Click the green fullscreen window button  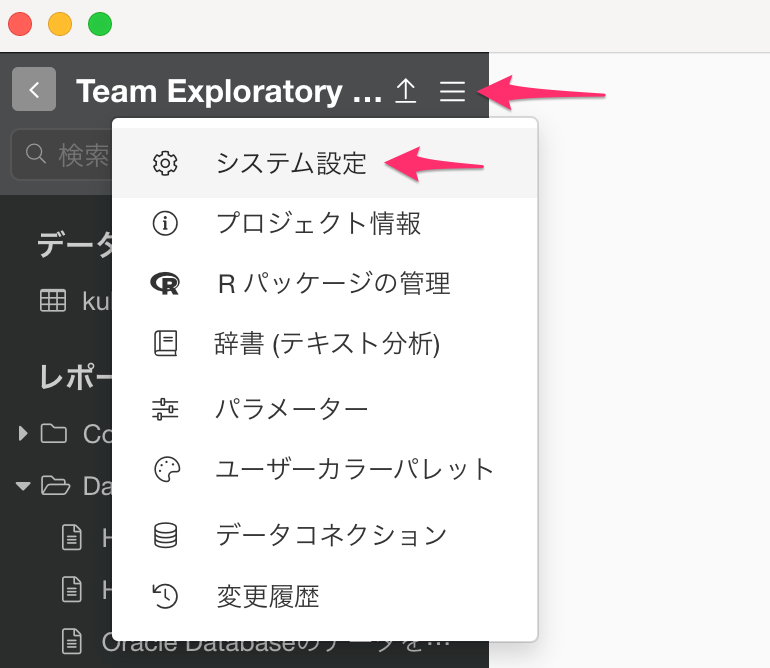pos(100,24)
